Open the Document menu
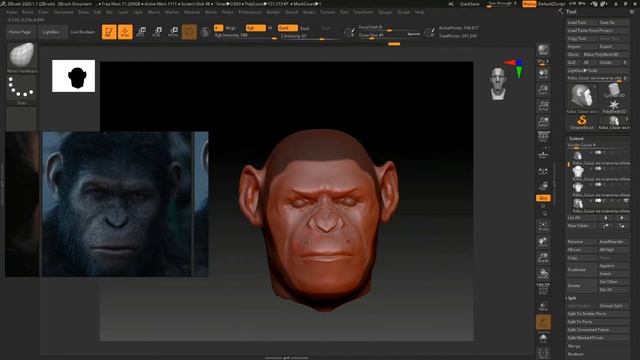Viewport: 640px width, 360px height. 63,12
